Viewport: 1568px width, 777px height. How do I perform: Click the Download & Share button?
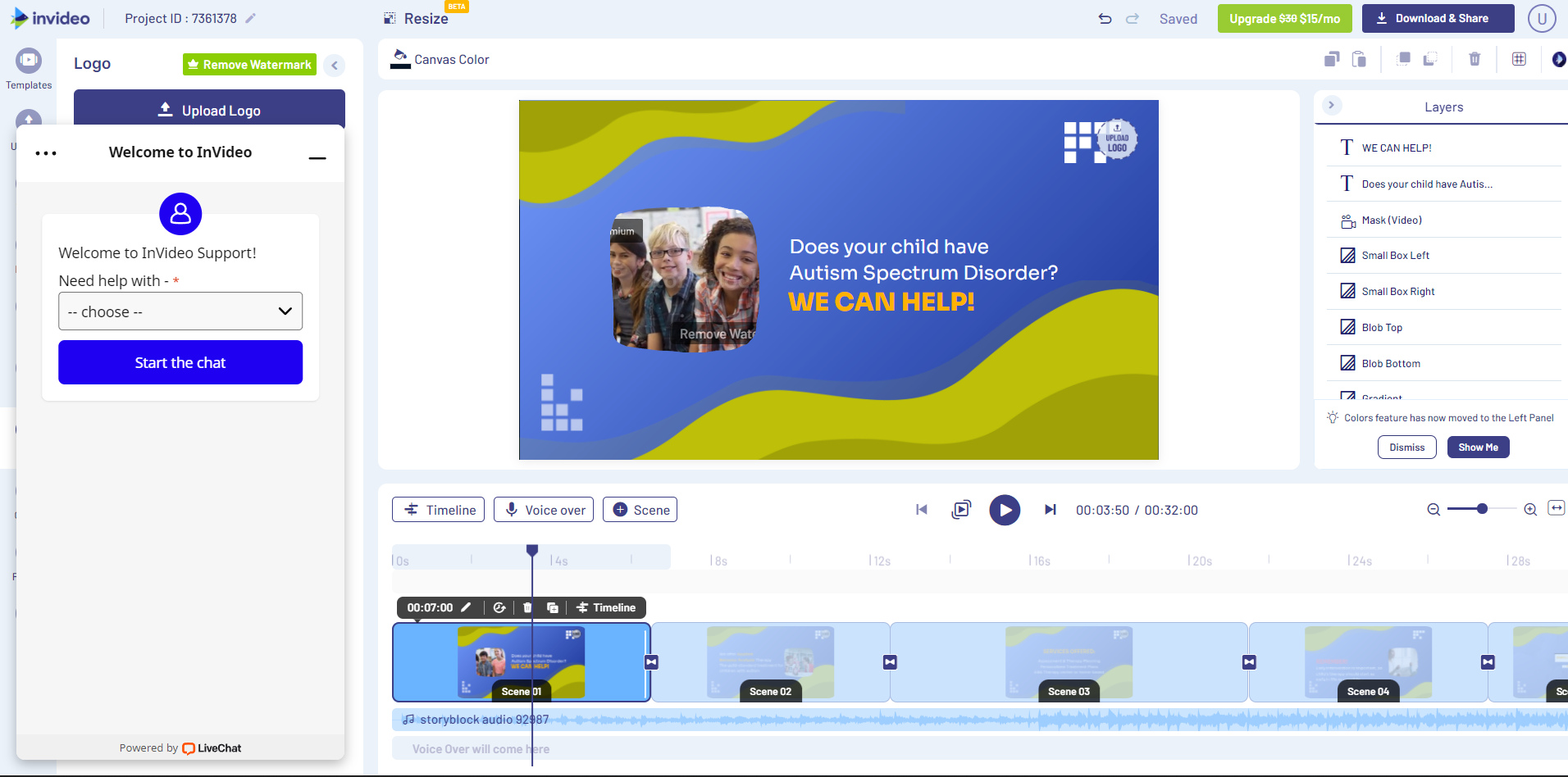click(x=1438, y=19)
